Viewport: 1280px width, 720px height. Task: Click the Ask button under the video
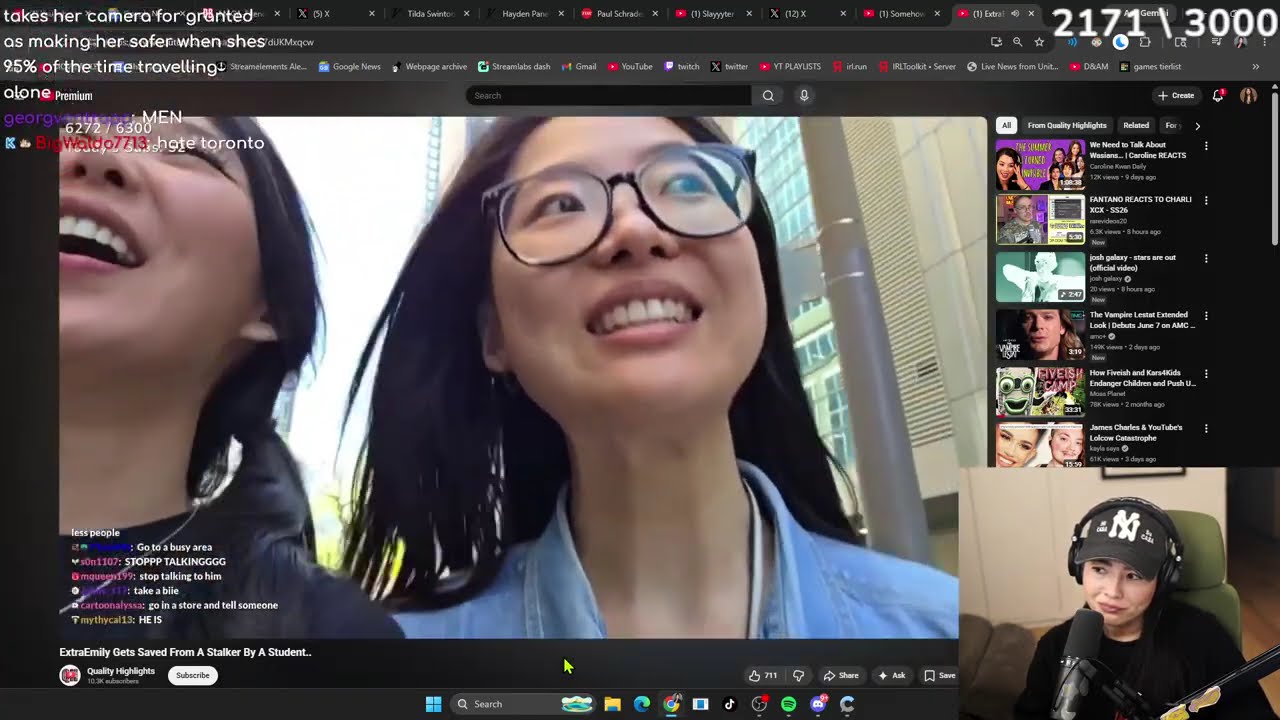coord(891,675)
